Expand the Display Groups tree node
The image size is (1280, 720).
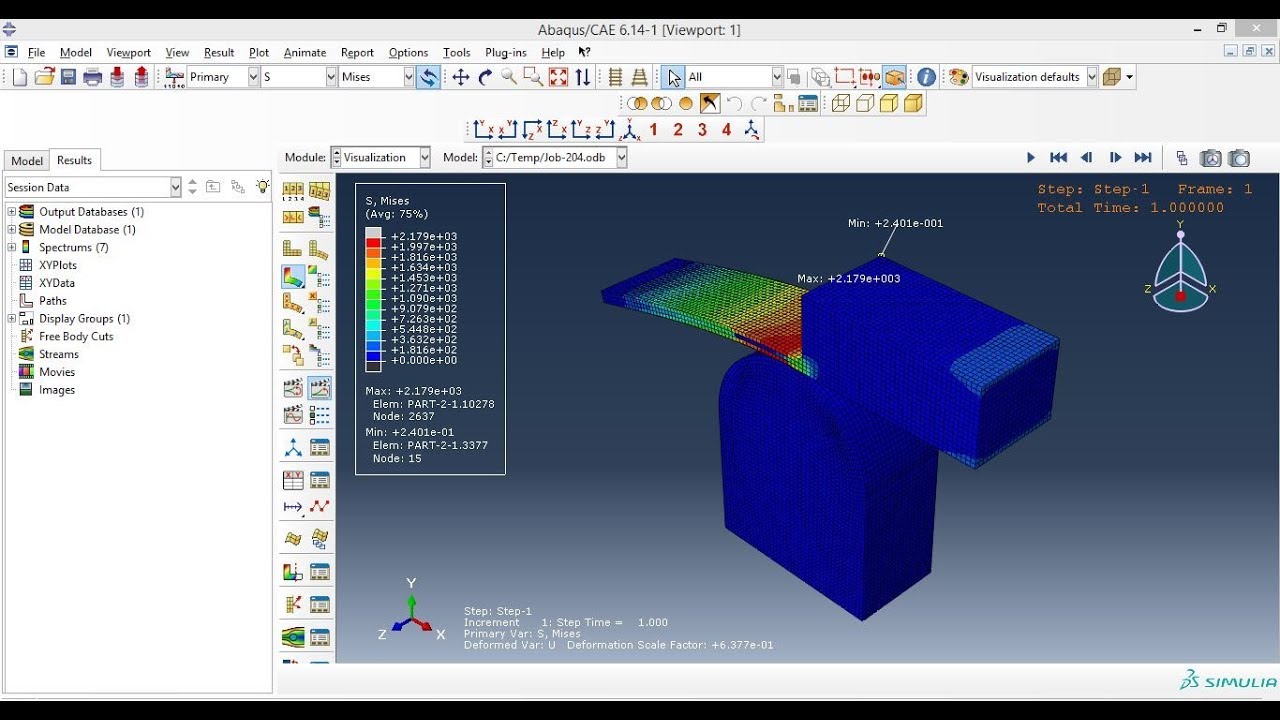pyautogui.click(x=12, y=319)
